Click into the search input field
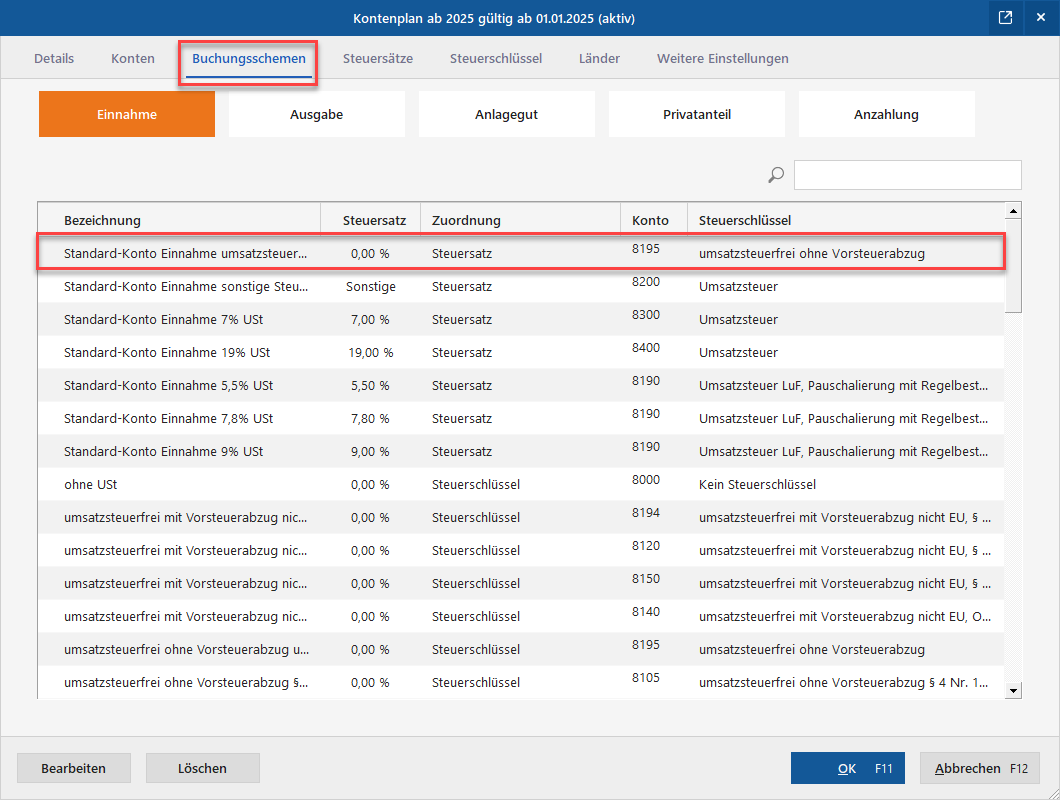 pyautogui.click(x=907, y=175)
